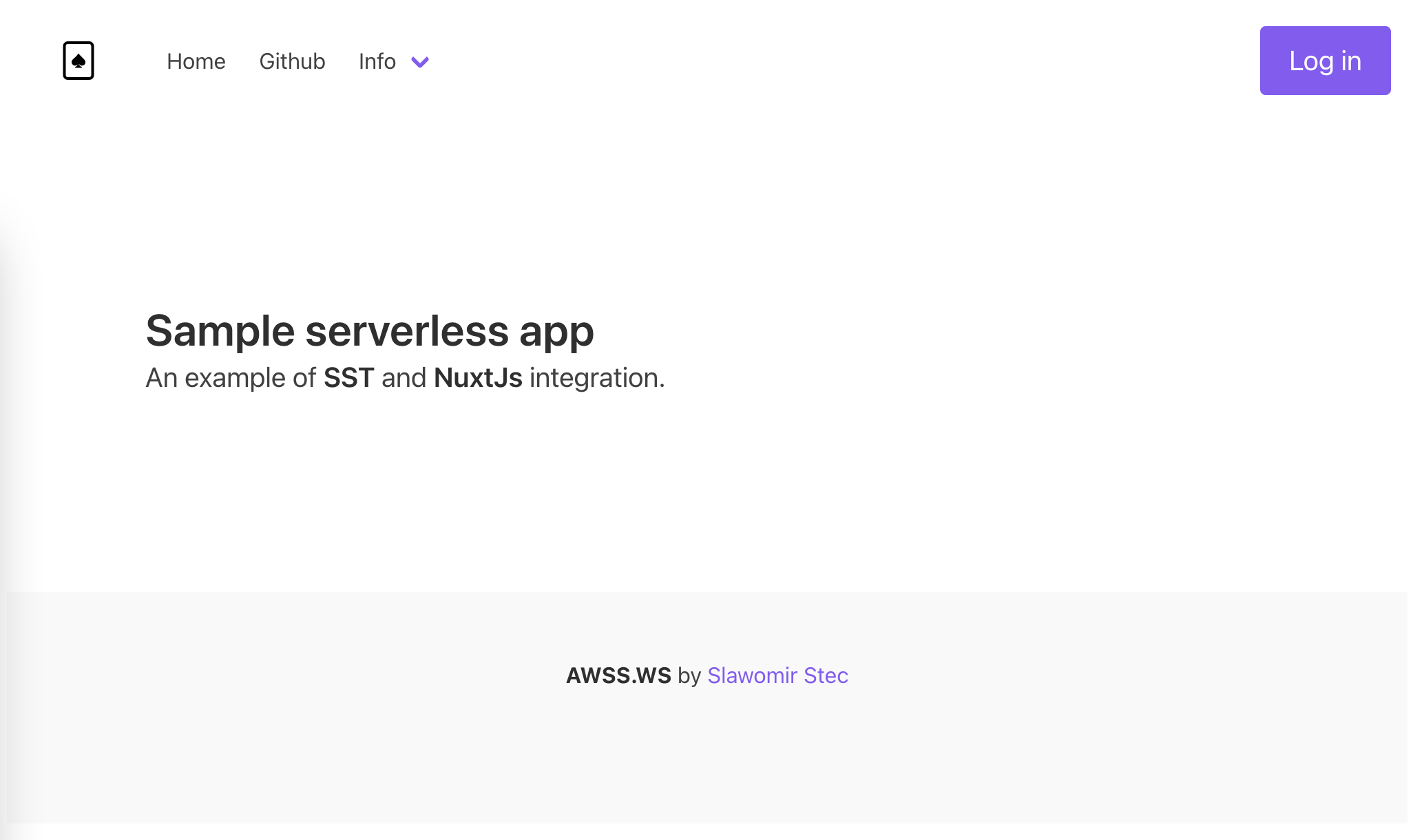Click the bold SST word in subtitle
The image size is (1413, 840).
348,378
